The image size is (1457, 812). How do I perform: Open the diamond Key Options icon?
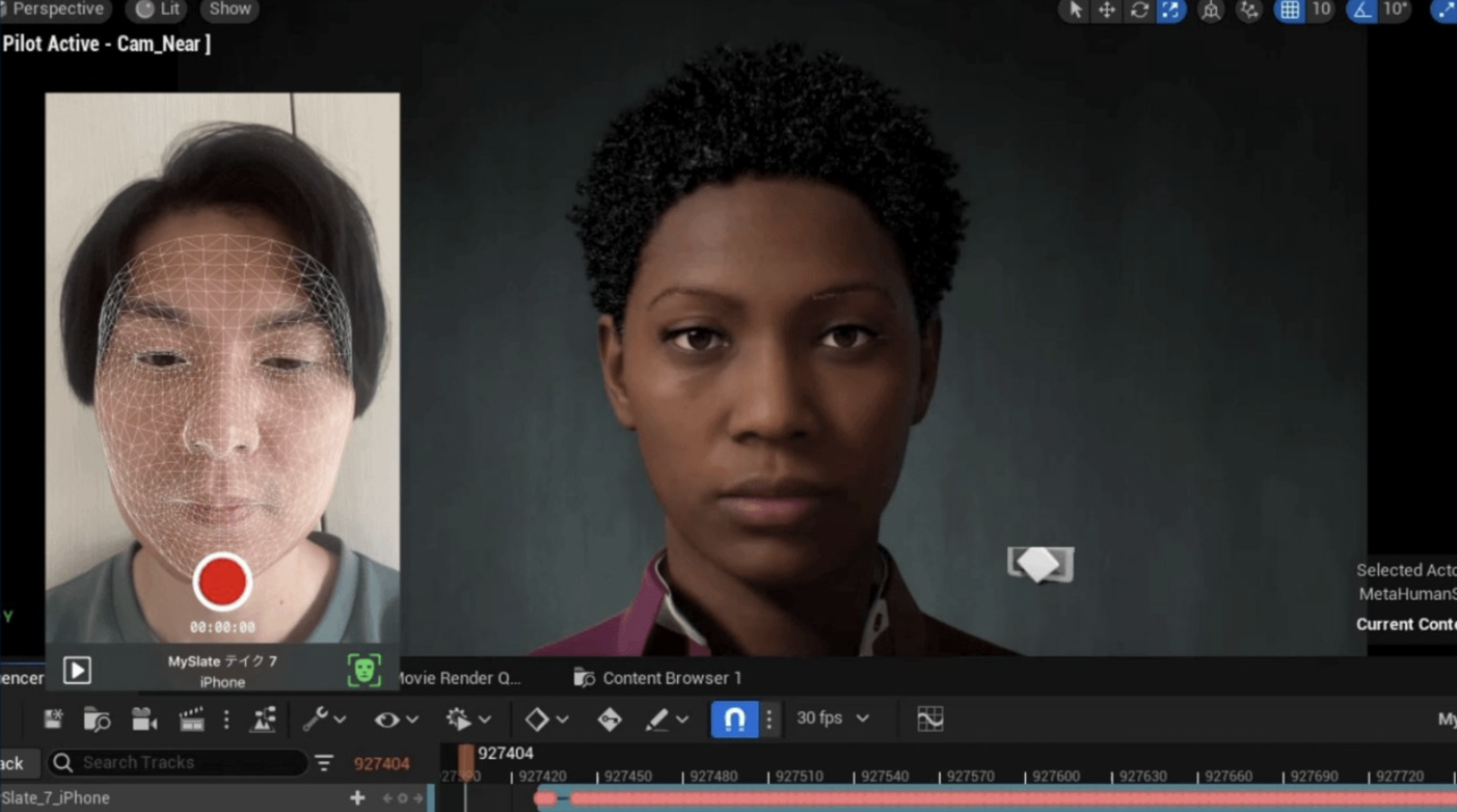pos(537,719)
